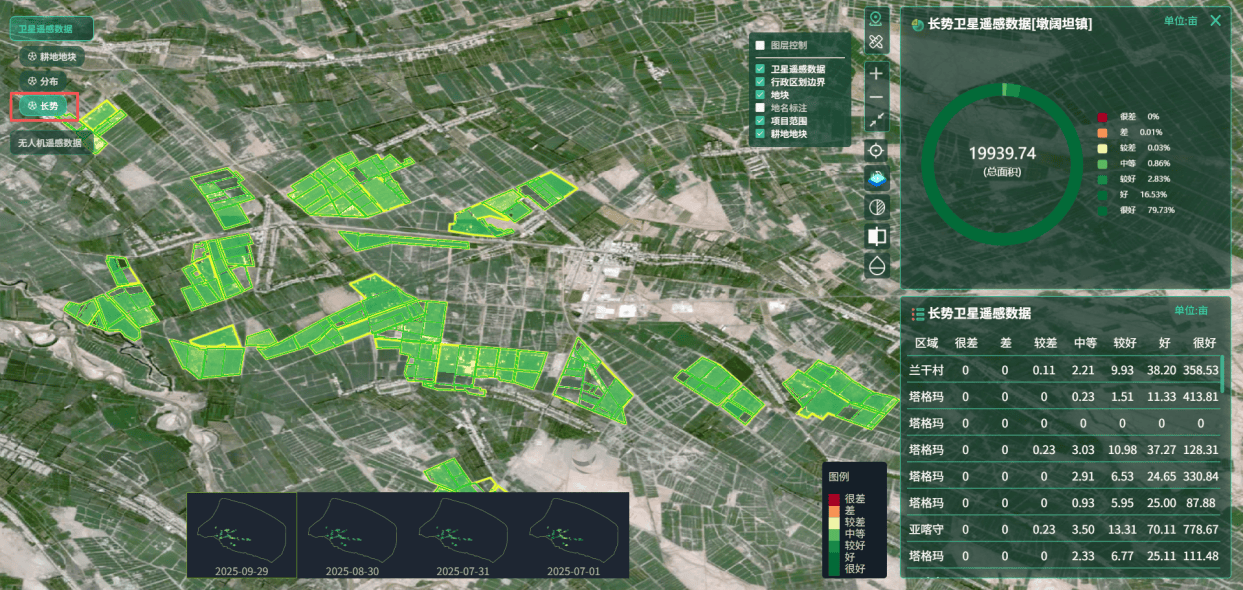Close the 长势卫星遥感数据 chart panel
Screen dimensions: 1243x590
1215,20
